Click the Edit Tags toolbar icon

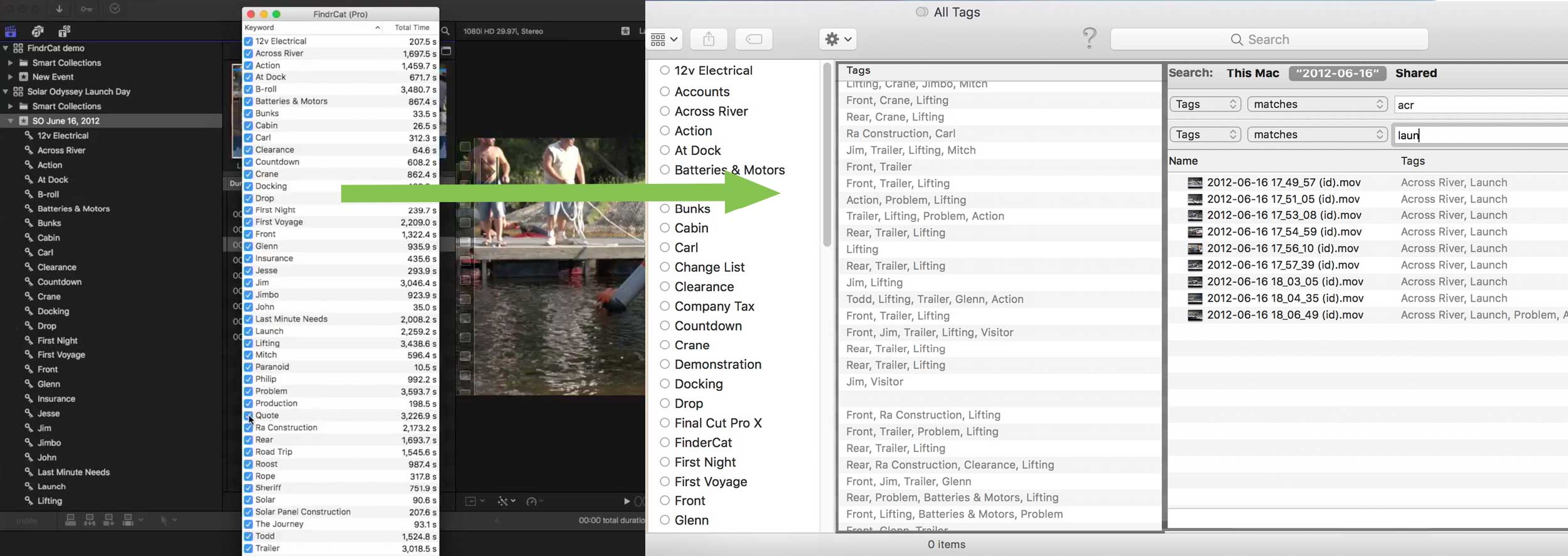[x=754, y=39]
